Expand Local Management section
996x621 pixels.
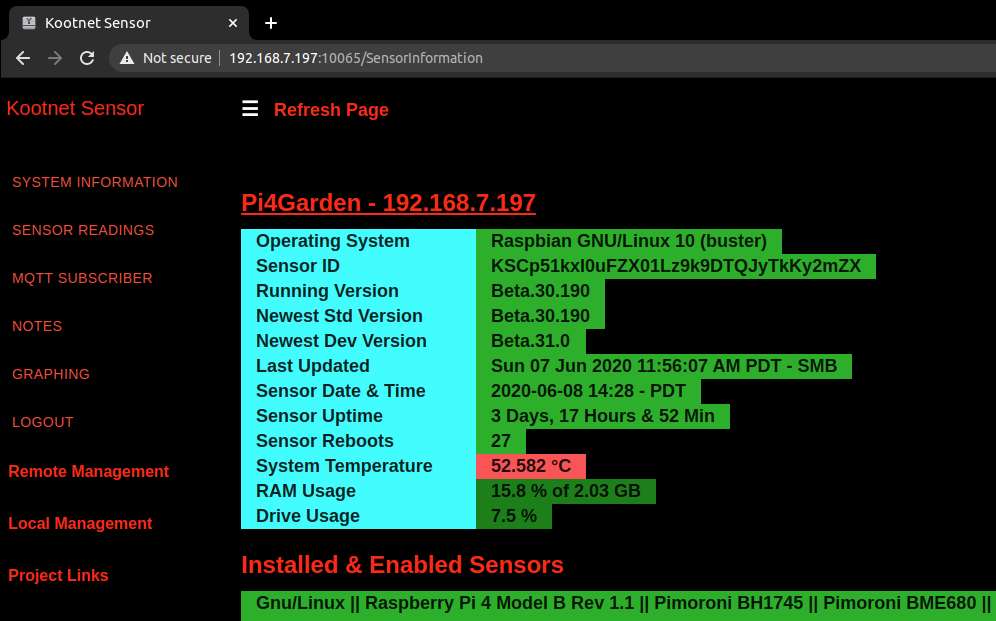(80, 524)
